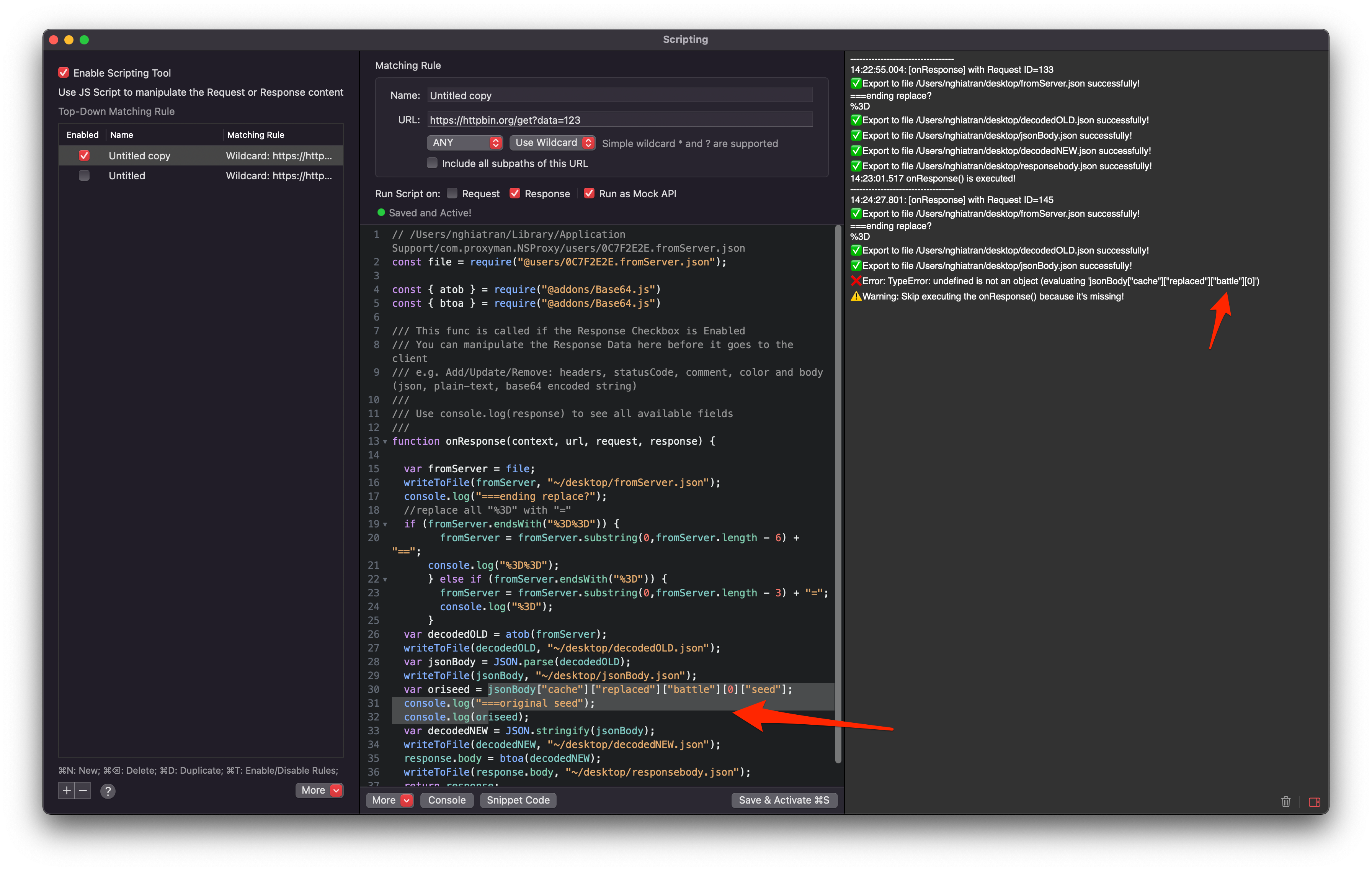Uncheck Enable Scripting Tool checkbox
1372x871 pixels.
click(x=64, y=73)
